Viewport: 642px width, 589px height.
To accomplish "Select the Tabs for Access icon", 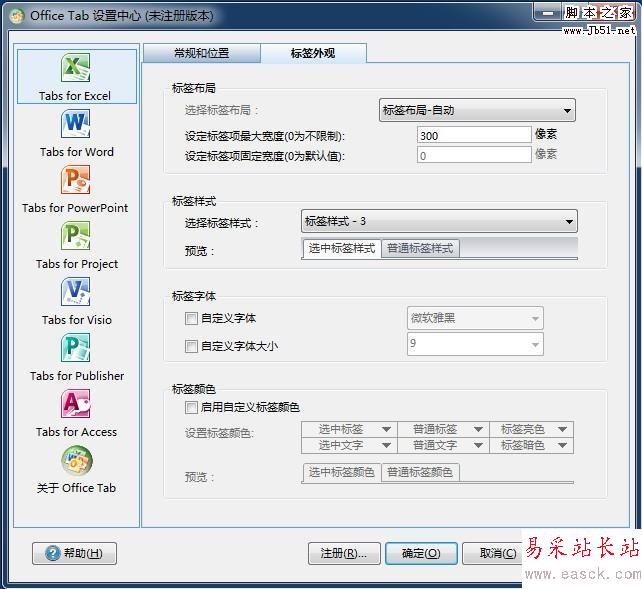I will 76,404.
